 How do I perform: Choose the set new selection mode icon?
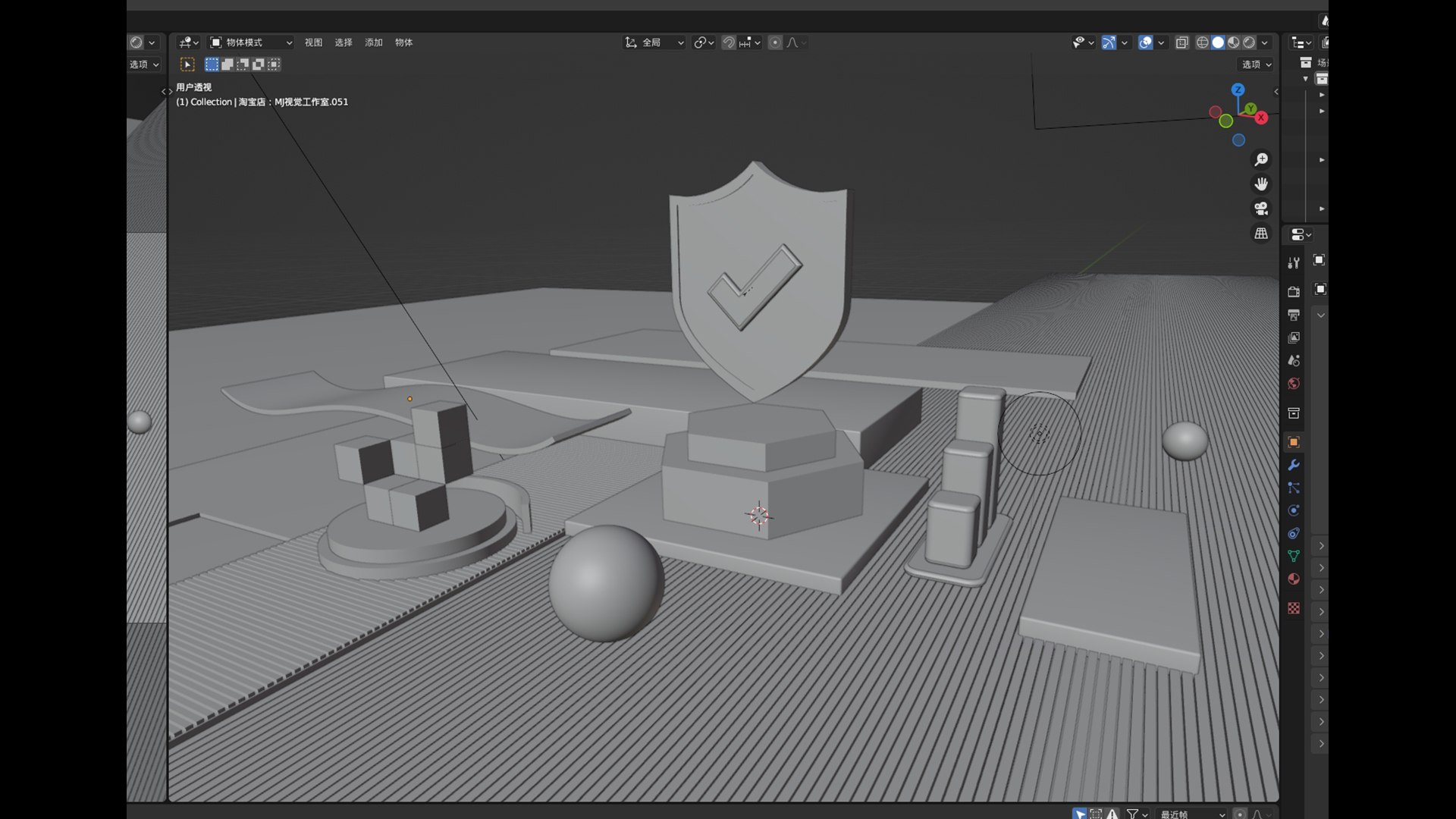point(212,64)
